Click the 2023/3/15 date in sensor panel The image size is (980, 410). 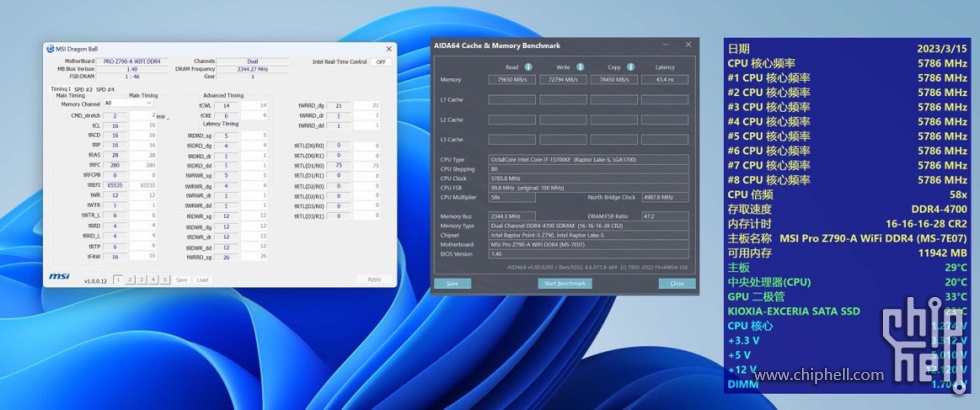pyautogui.click(x=942, y=49)
